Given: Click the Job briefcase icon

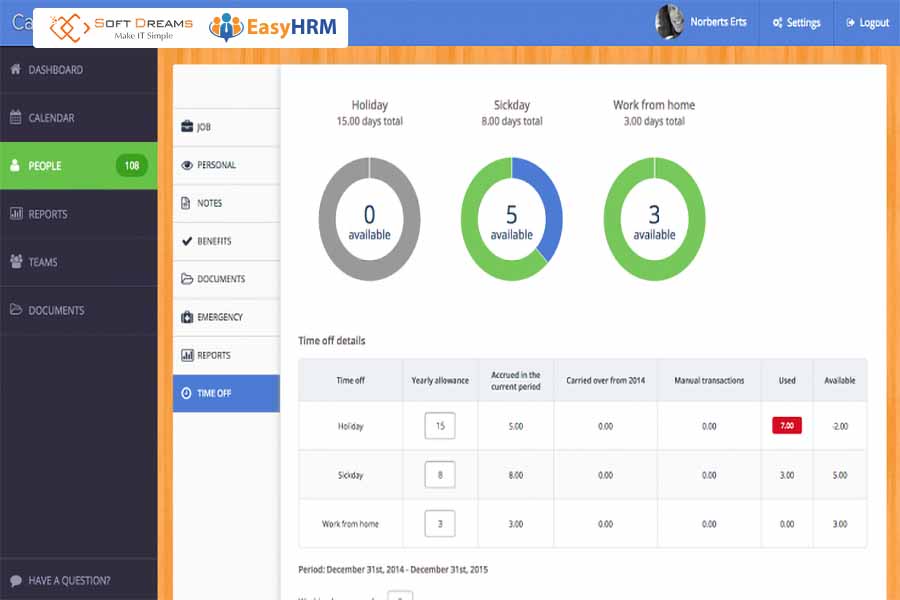Looking at the screenshot, I should (x=187, y=126).
